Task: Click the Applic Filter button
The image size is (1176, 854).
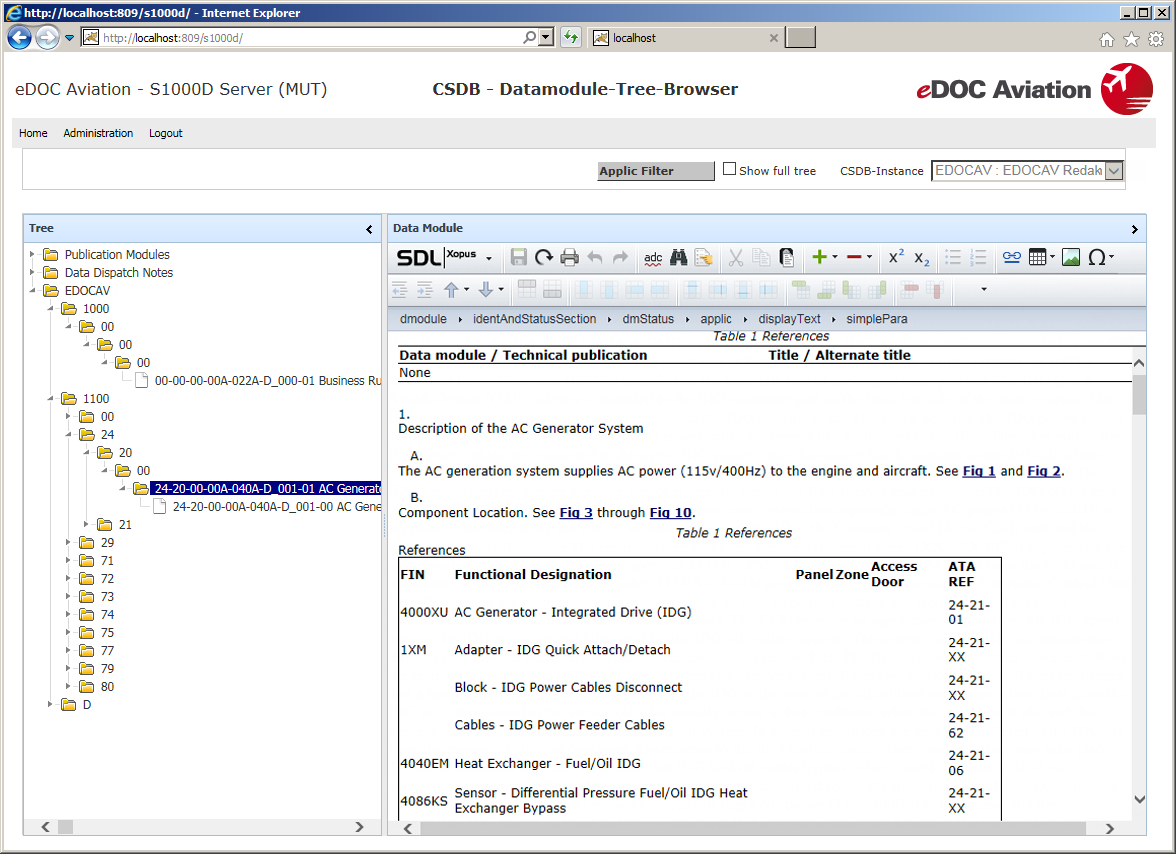Action: click(656, 171)
